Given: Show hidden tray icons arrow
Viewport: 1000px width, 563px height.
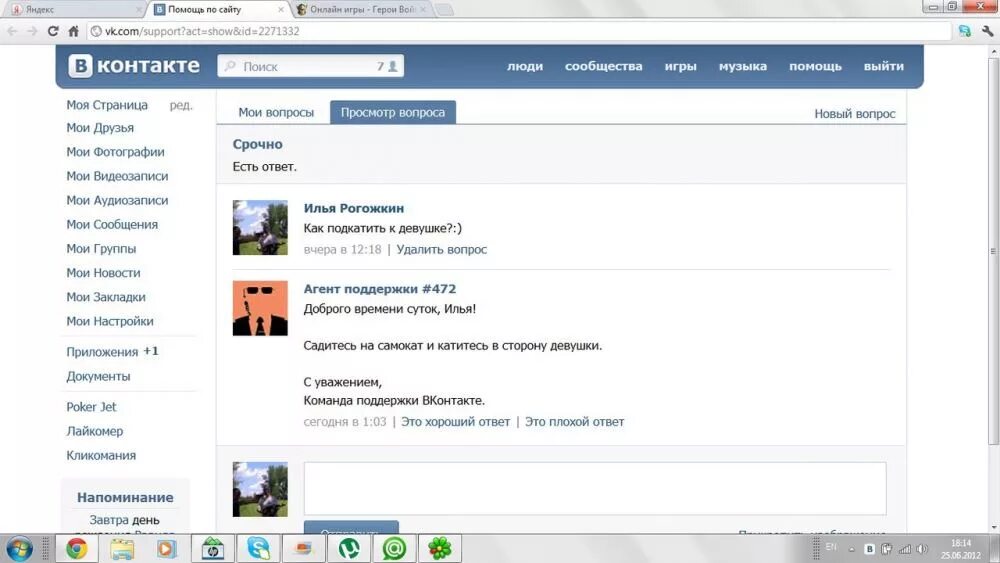Looking at the screenshot, I should 851,549.
